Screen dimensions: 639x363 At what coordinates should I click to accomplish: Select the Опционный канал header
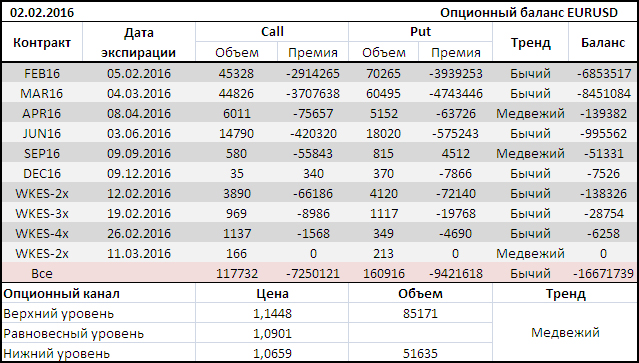[x=62, y=294]
